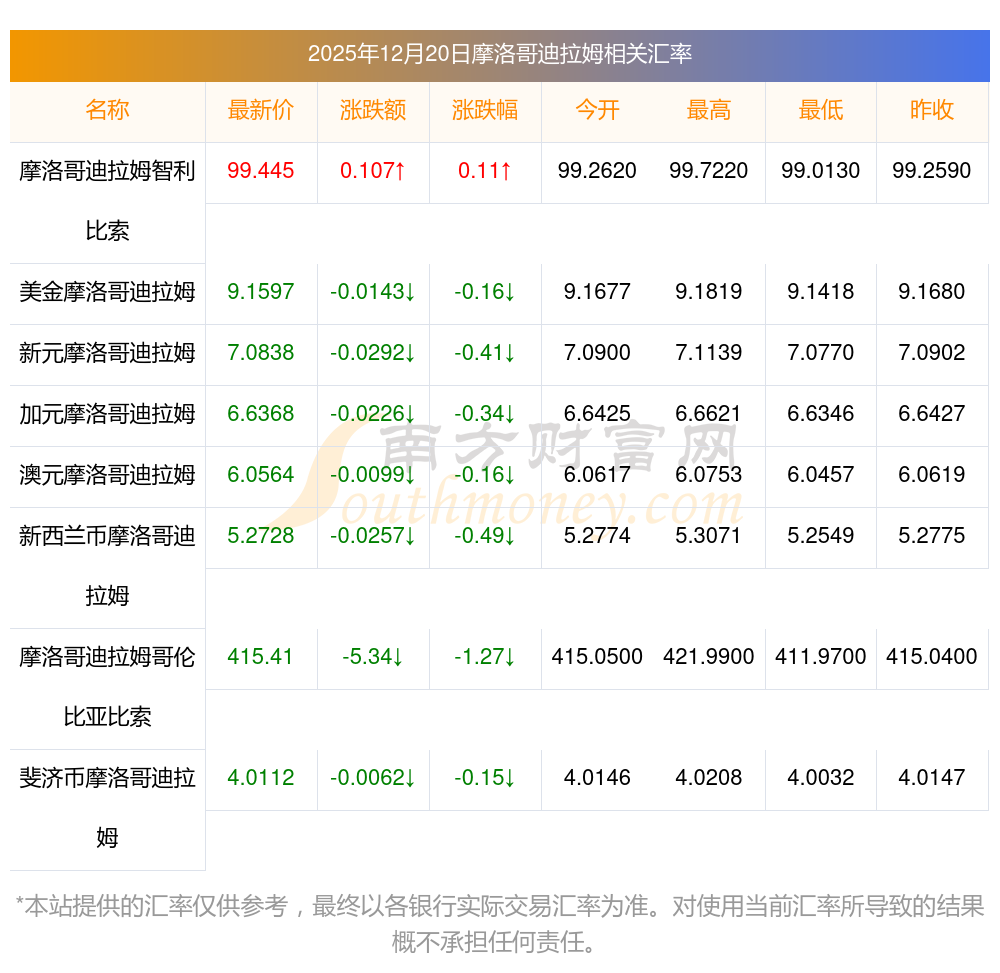Click the 最低 column header

tap(820, 111)
